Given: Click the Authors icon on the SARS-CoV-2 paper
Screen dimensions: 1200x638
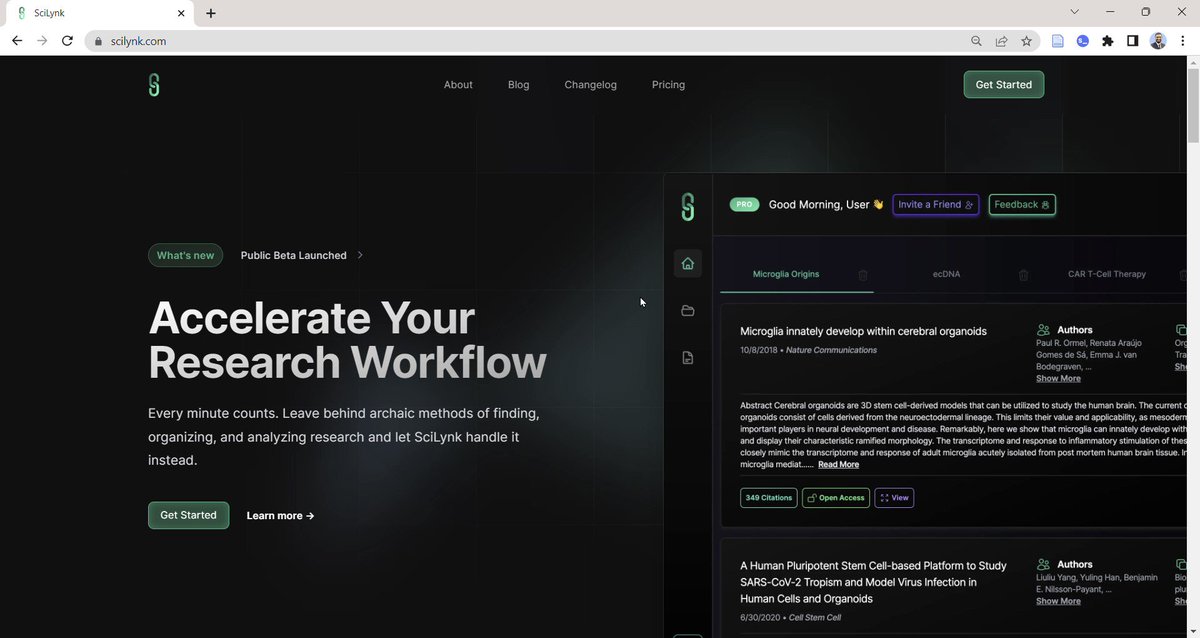Looking at the screenshot, I should click(1043, 564).
